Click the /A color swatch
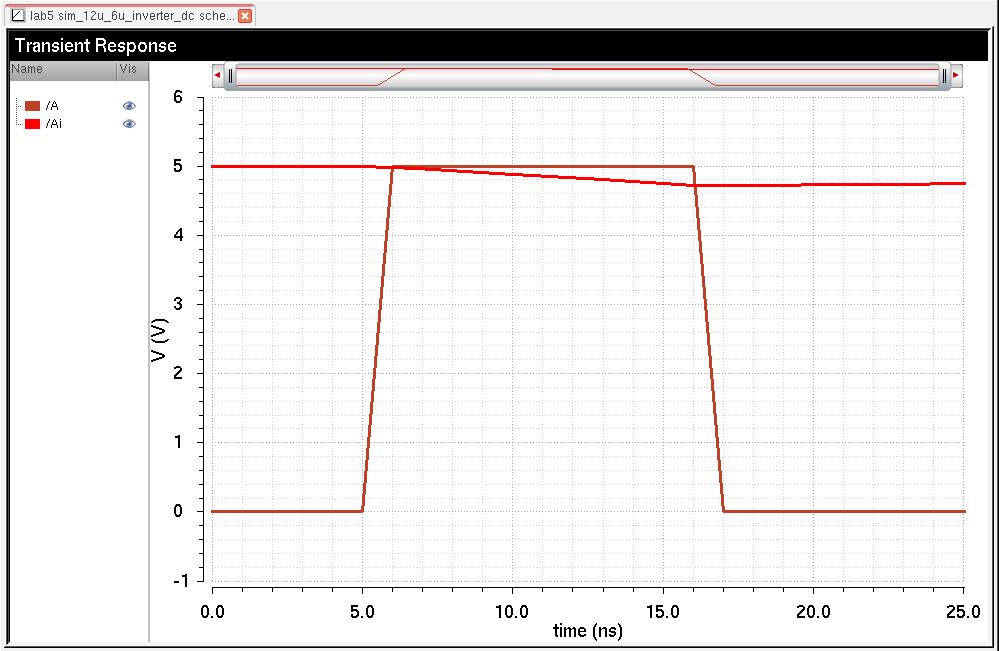Screen dimensions: 999x651 click(x=32, y=106)
